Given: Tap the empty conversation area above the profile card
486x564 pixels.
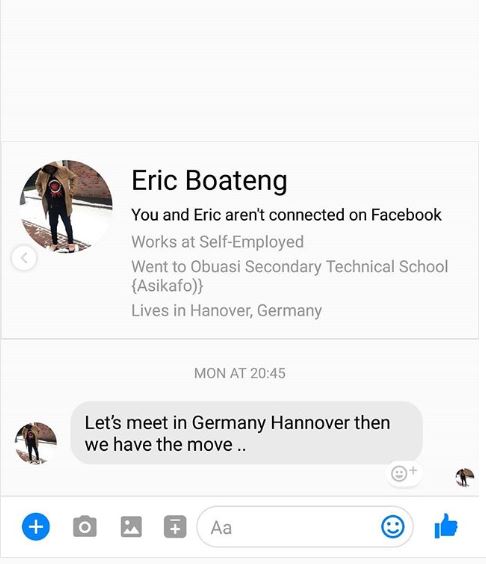Looking at the screenshot, I should (240, 70).
